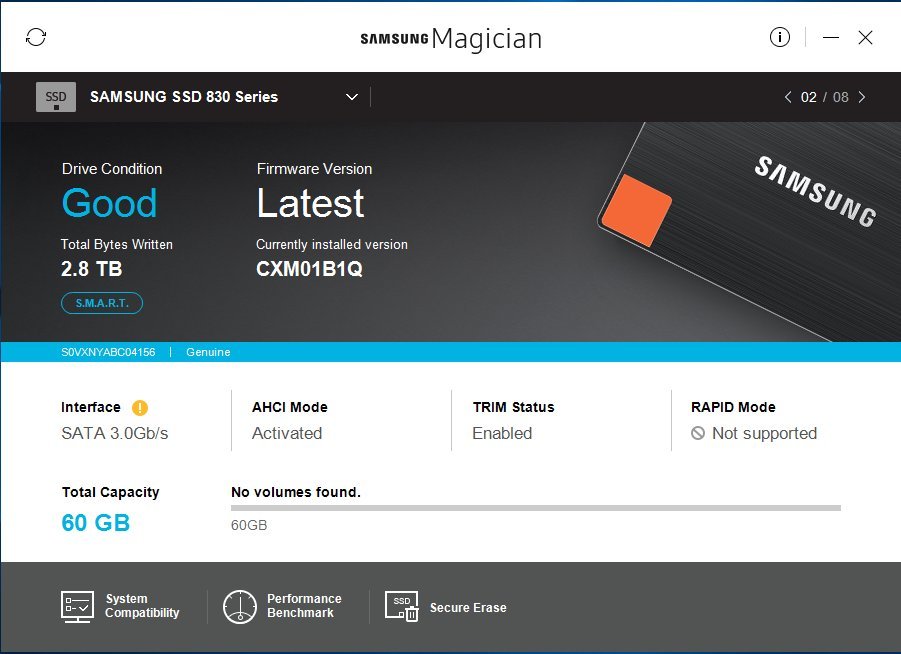The image size is (901, 654).
Task: Open the information icon
Action: [x=780, y=37]
